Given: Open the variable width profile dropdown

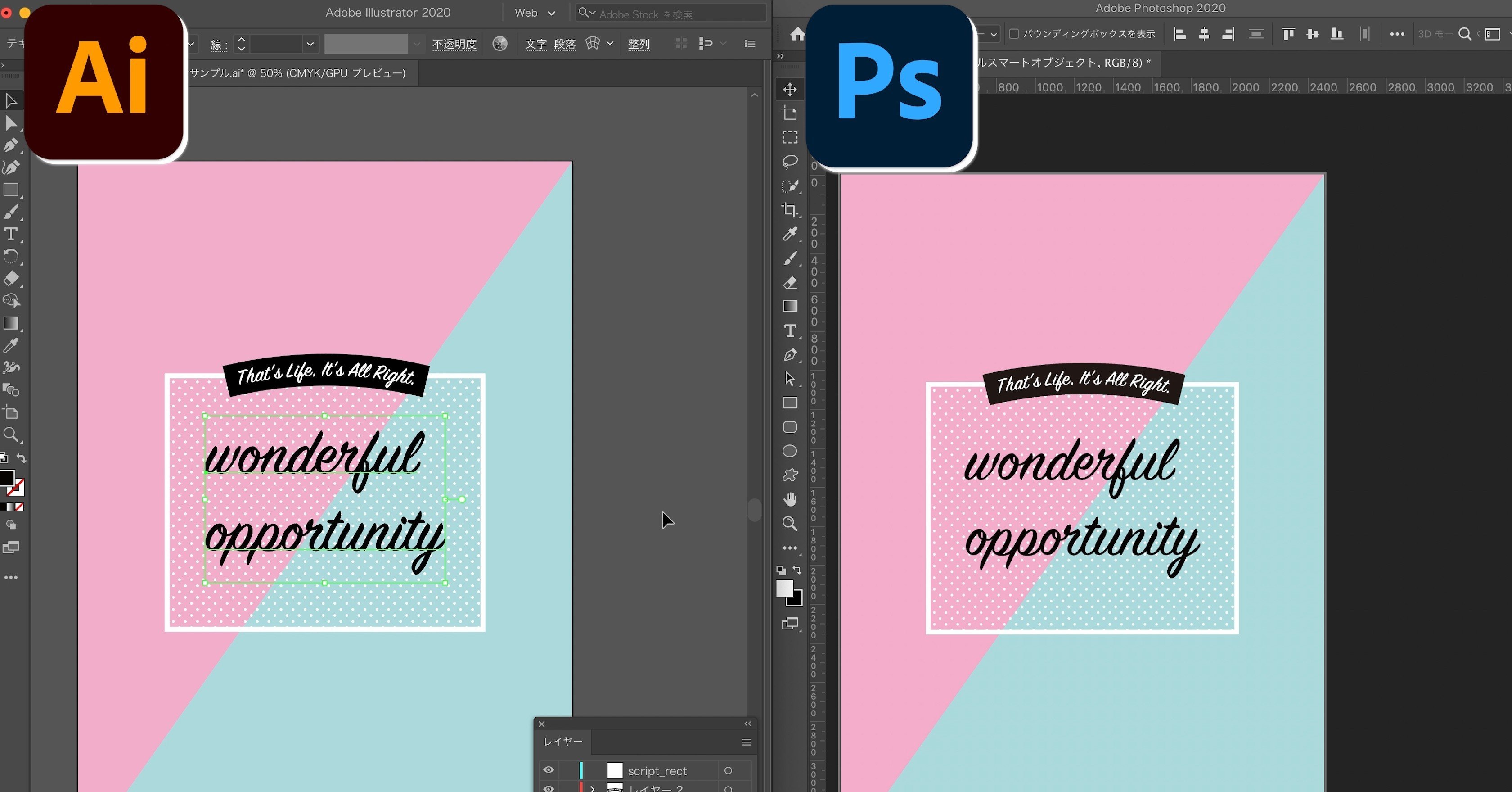Looking at the screenshot, I should coord(417,44).
